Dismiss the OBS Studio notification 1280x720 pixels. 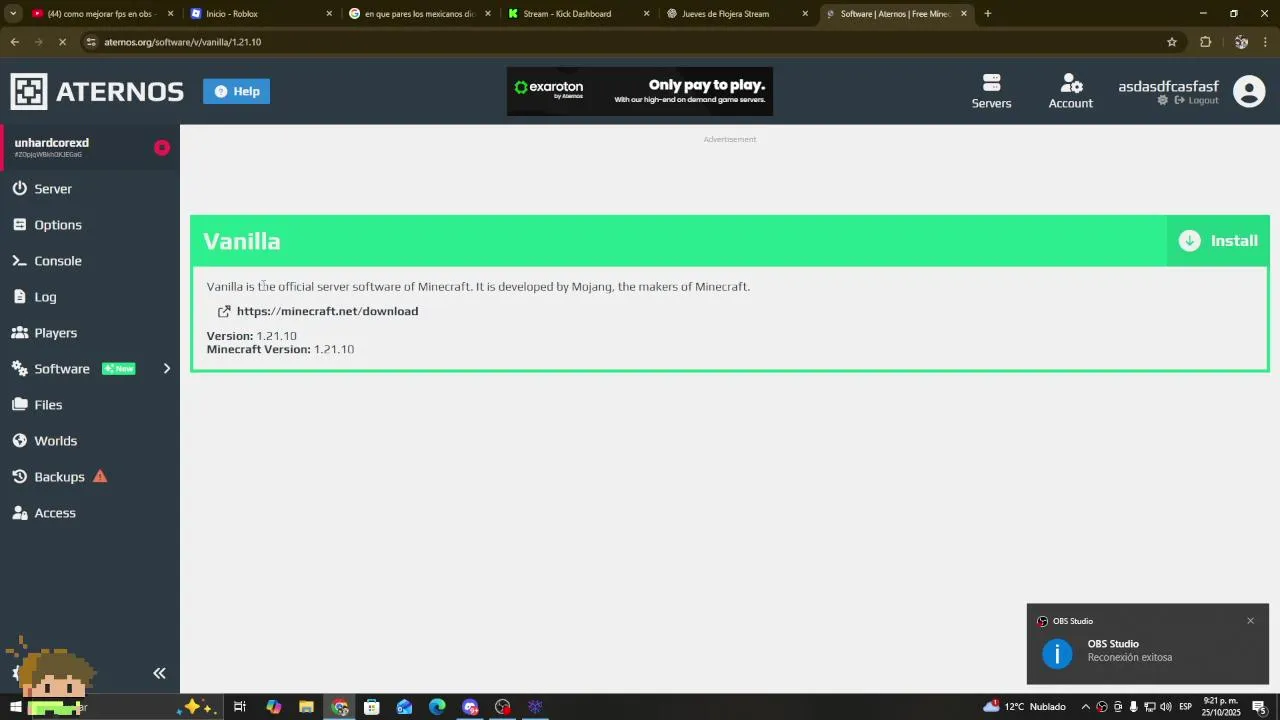(1250, 621)
